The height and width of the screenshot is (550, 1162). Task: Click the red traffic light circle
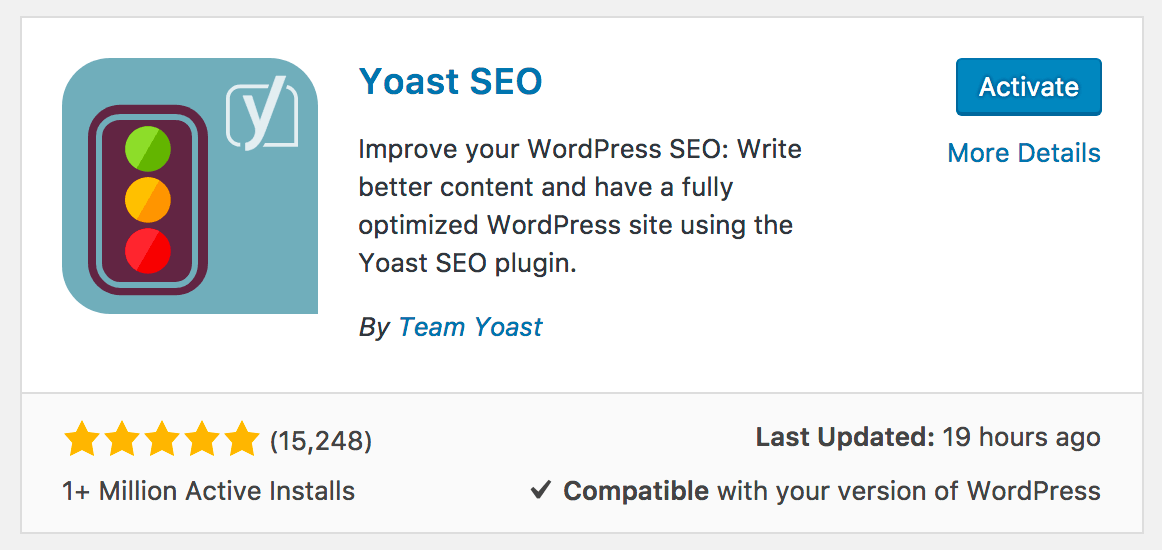(148, 251)
